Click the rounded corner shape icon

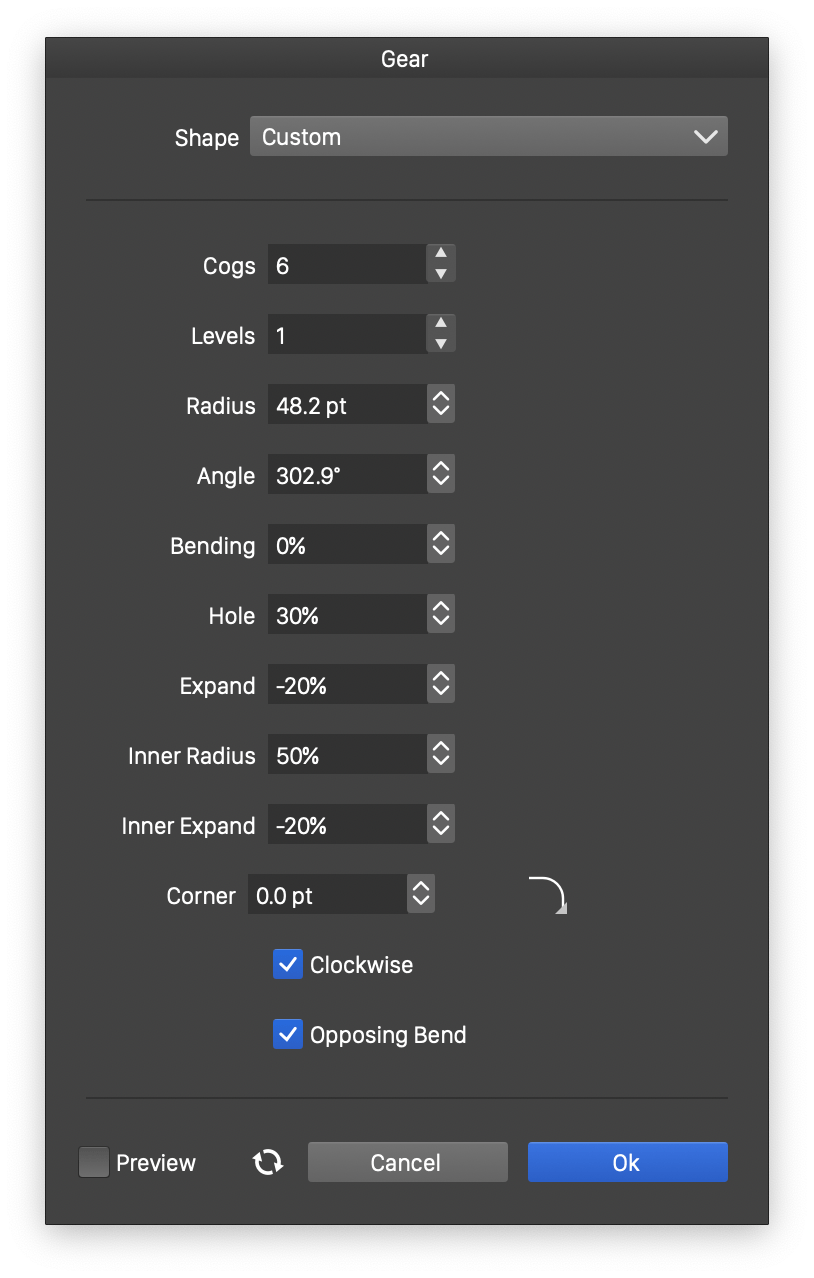[x=548, y=894]
